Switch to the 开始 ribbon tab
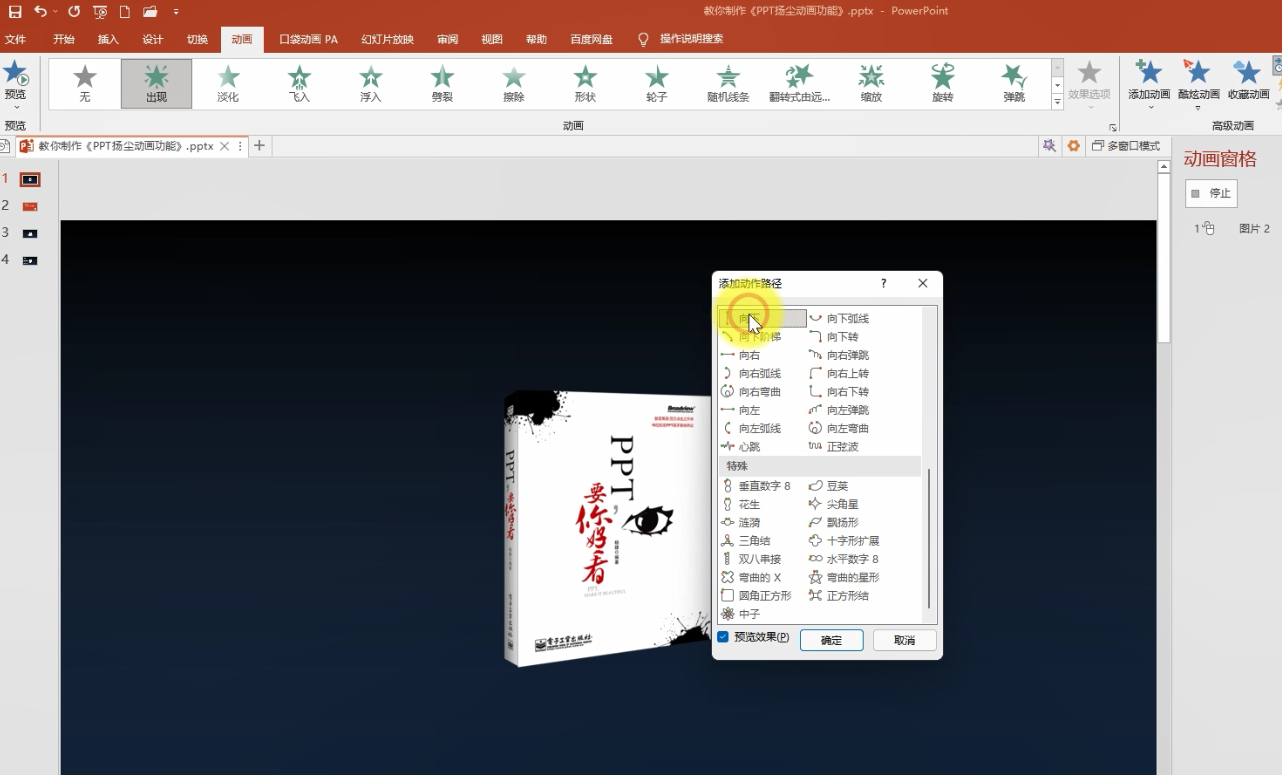The image size is (1282, 775). pyautogui.click(x=64, y=40)
